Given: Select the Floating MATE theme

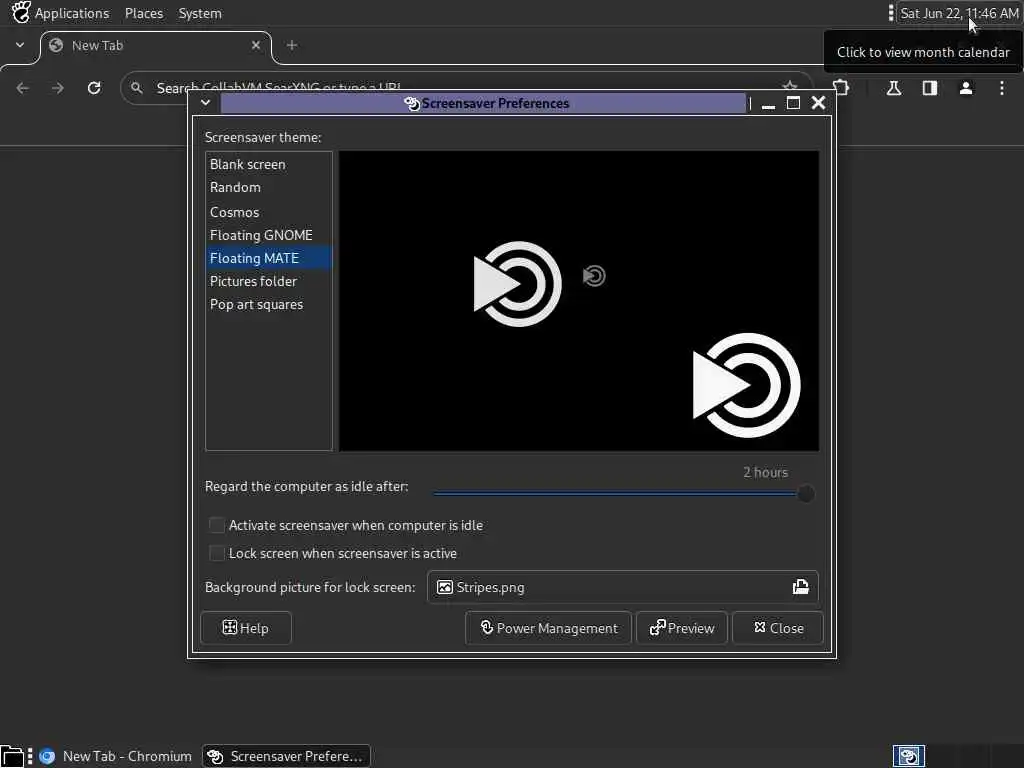Looking at the screenshot, I should pos(268,258).
